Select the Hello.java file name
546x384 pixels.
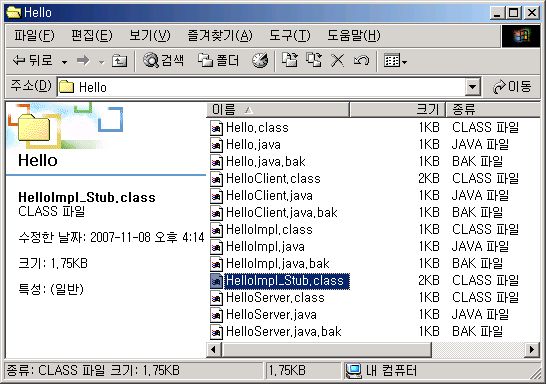[x=253, y=145]
